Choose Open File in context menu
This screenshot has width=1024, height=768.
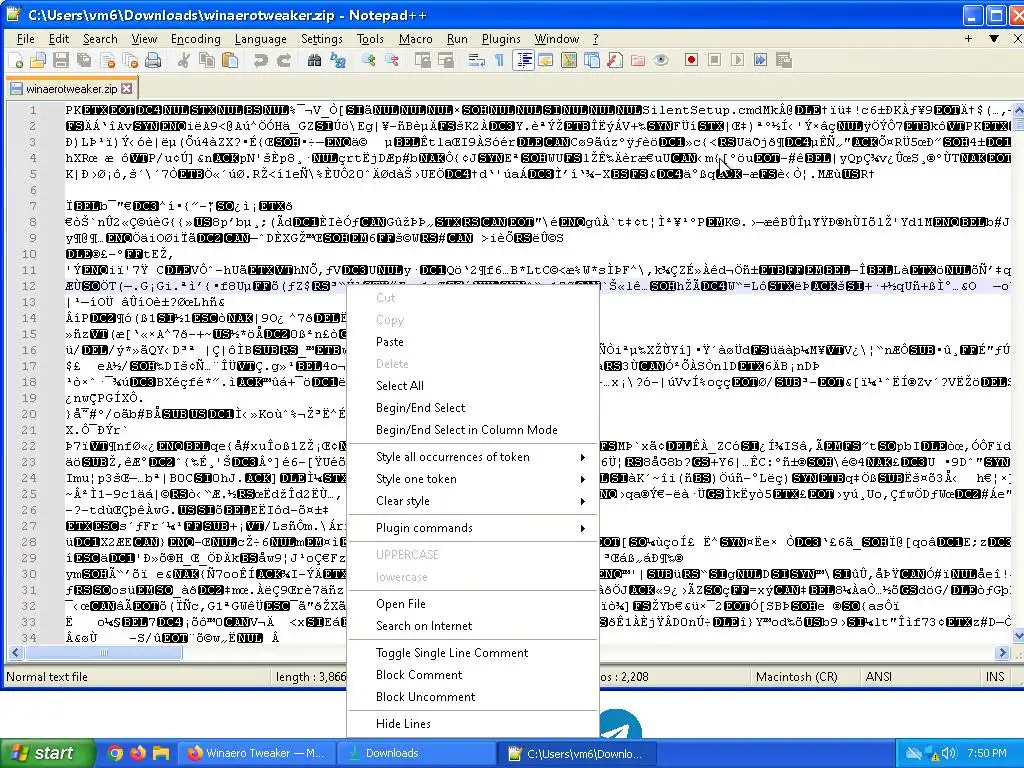473,604
